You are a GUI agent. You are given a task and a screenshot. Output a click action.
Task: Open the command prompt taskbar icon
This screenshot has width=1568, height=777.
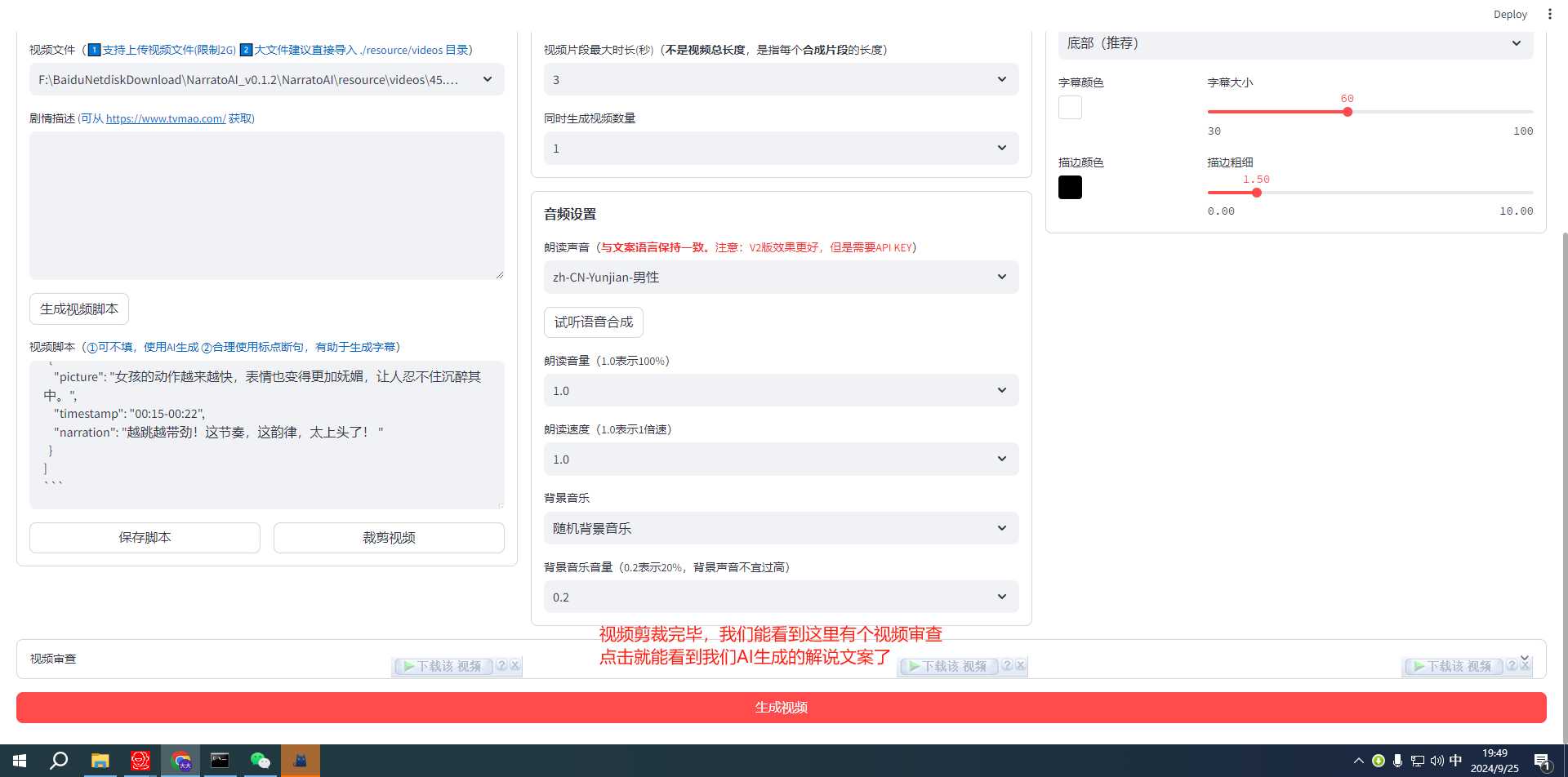coord(220,761)
